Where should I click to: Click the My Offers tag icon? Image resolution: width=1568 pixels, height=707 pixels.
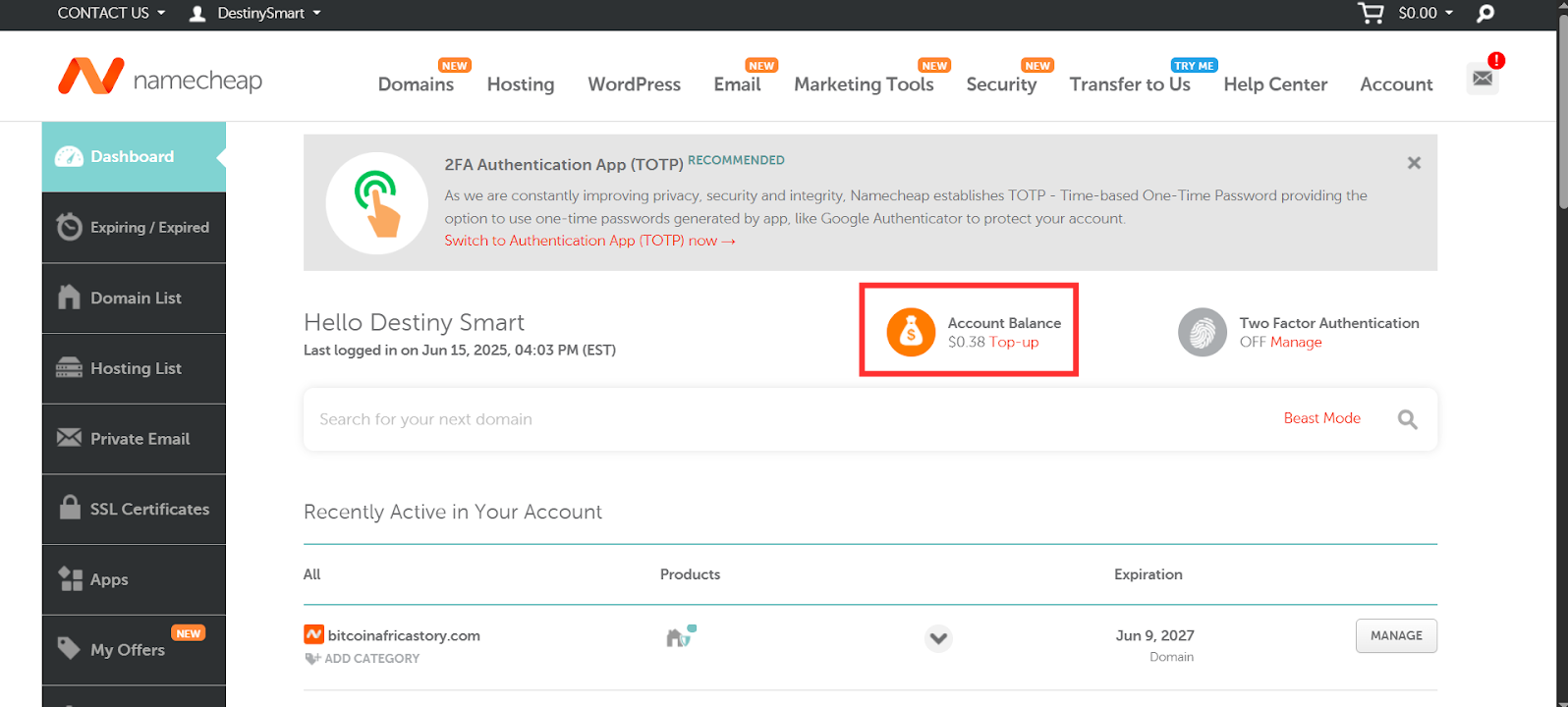[x=69, y=648]
